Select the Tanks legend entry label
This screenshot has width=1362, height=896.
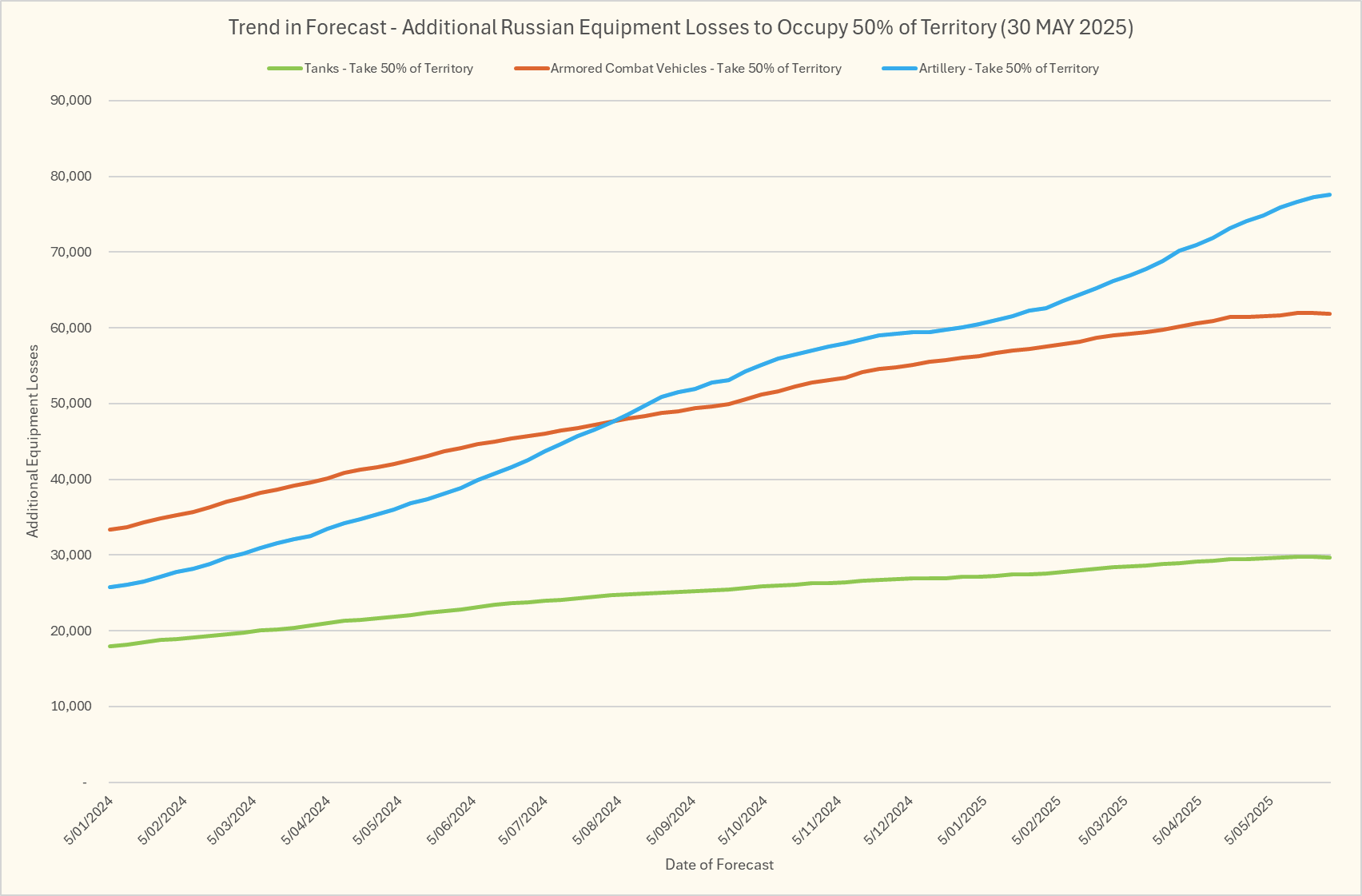(x=388, y=69)
